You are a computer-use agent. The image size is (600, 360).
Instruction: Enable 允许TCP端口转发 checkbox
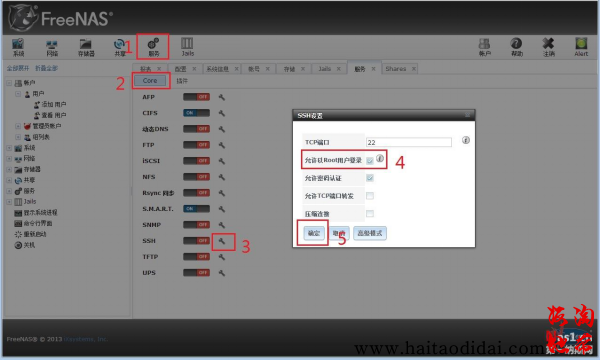click(x=370, y=196)
